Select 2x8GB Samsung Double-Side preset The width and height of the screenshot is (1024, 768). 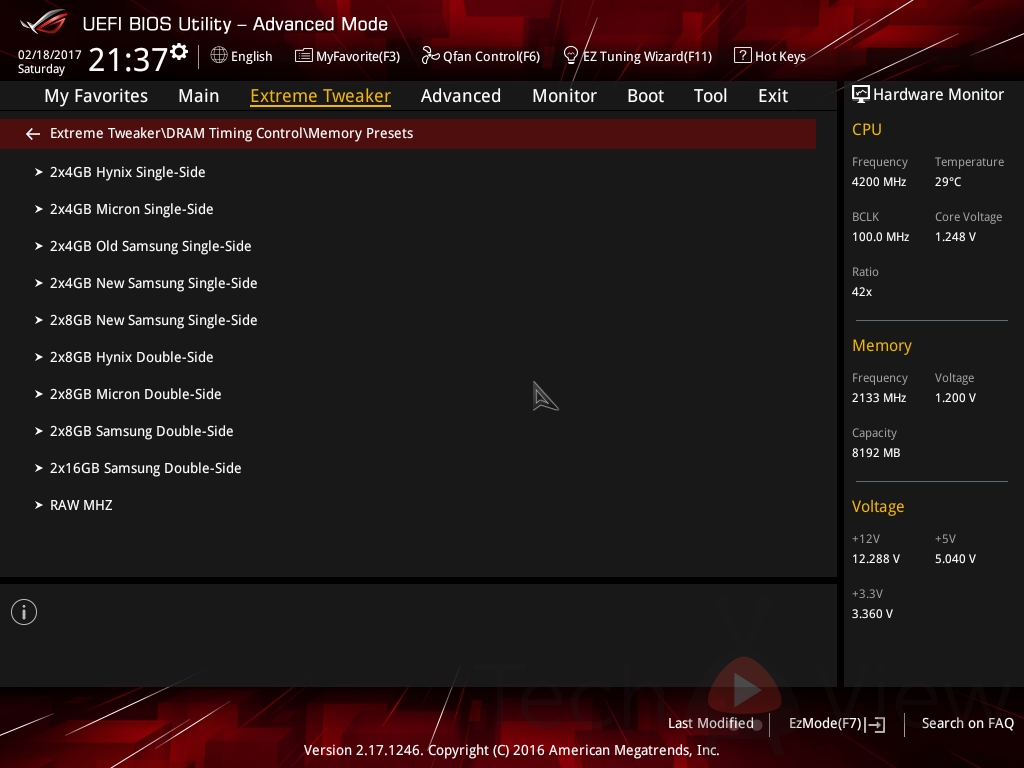point(141,431)
